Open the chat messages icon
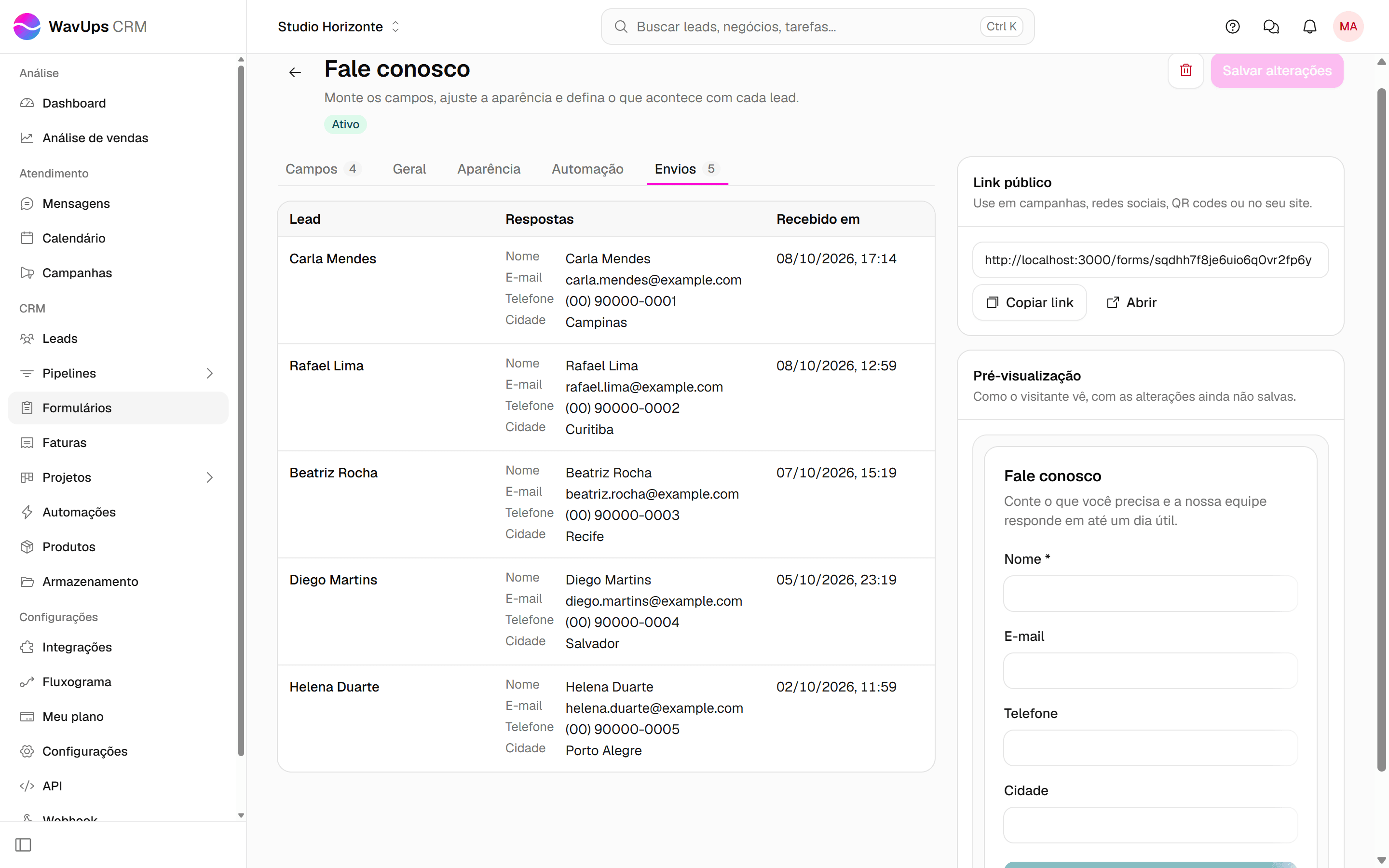This screenshot has width=1389, height=868. point(1271,27)
